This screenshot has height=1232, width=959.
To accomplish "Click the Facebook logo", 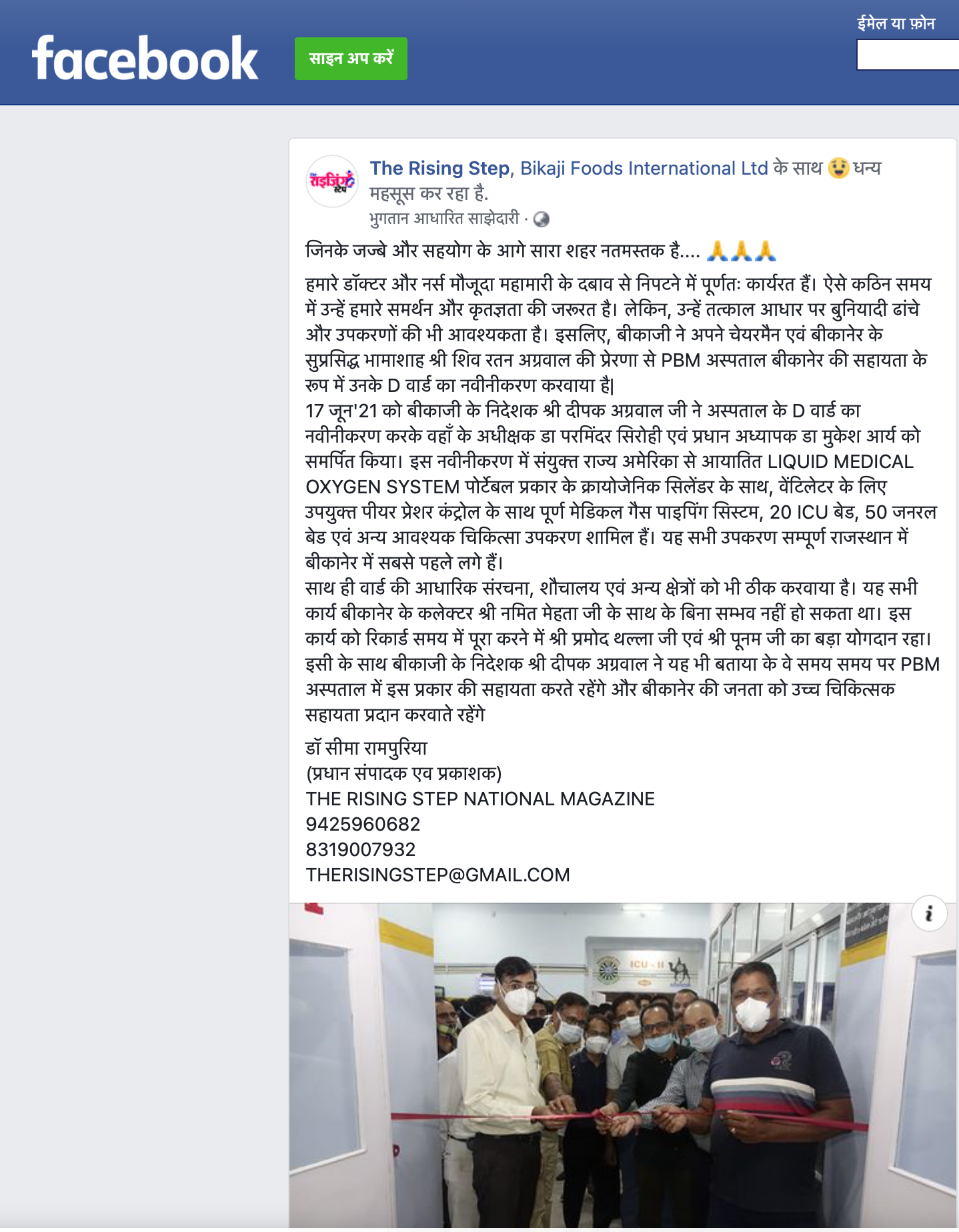I will [145, 59].
